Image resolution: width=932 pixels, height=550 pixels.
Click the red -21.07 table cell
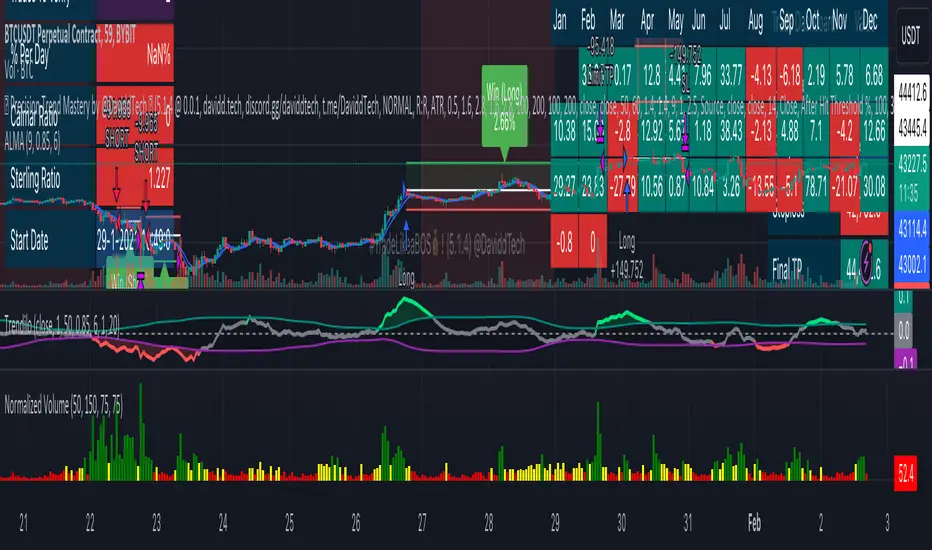[844, 186]
